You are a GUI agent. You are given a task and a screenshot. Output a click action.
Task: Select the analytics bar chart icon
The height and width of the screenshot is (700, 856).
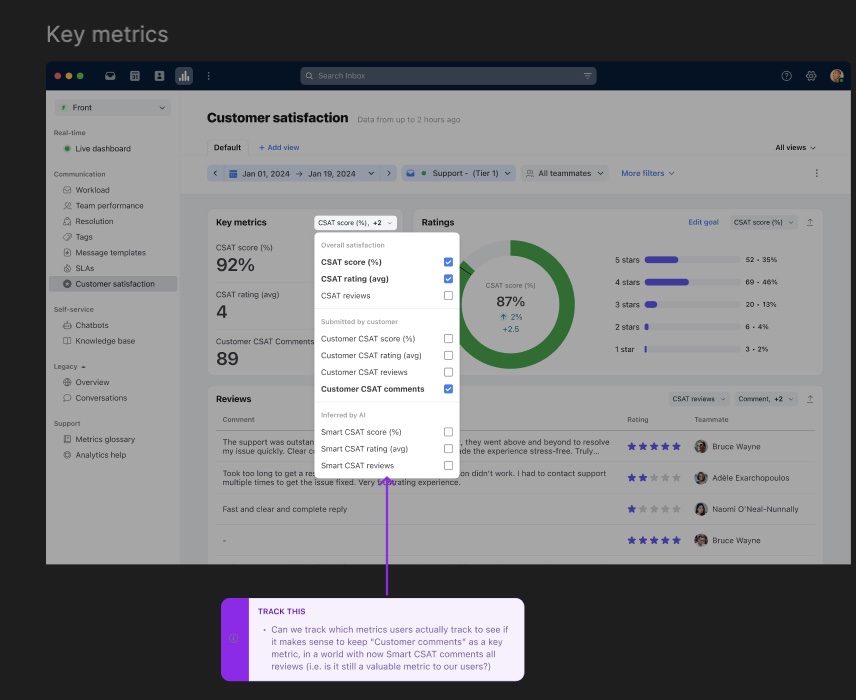(184, 76)
